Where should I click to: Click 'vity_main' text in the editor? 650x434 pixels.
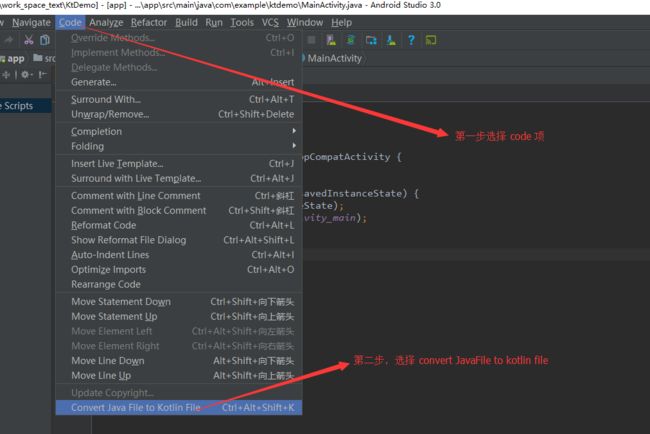coord(330,218)
